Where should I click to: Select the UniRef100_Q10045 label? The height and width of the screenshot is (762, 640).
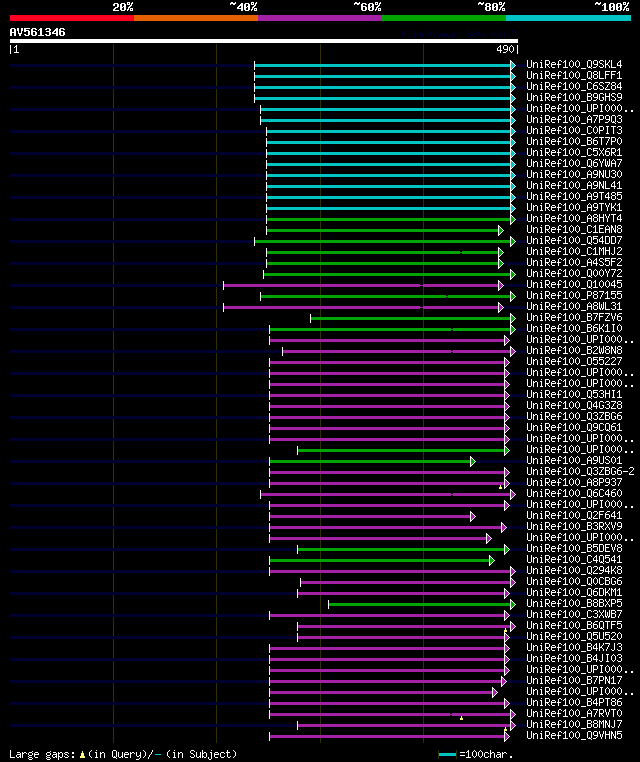[x=574, y=284]
